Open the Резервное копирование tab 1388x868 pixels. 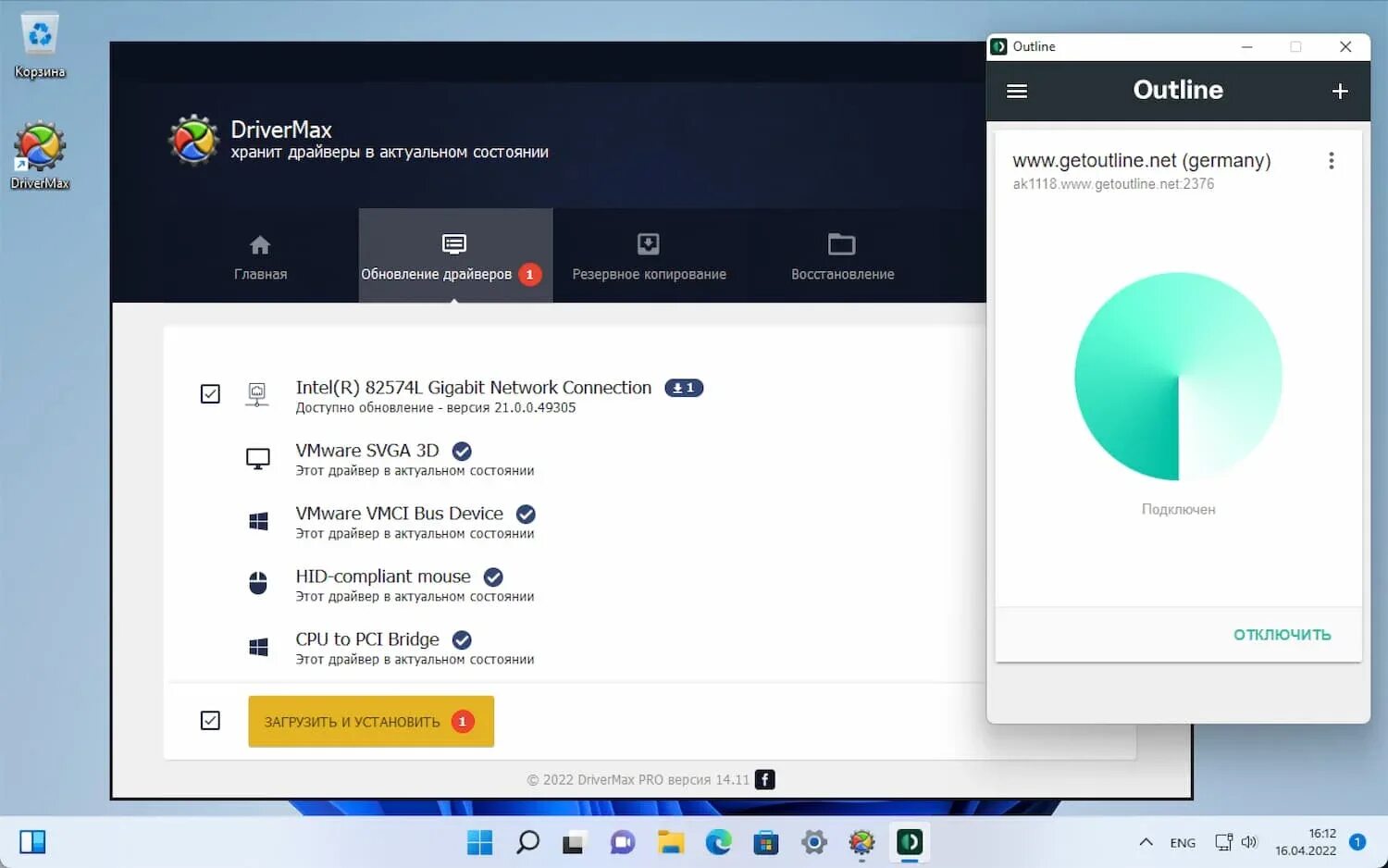[649, 256]
